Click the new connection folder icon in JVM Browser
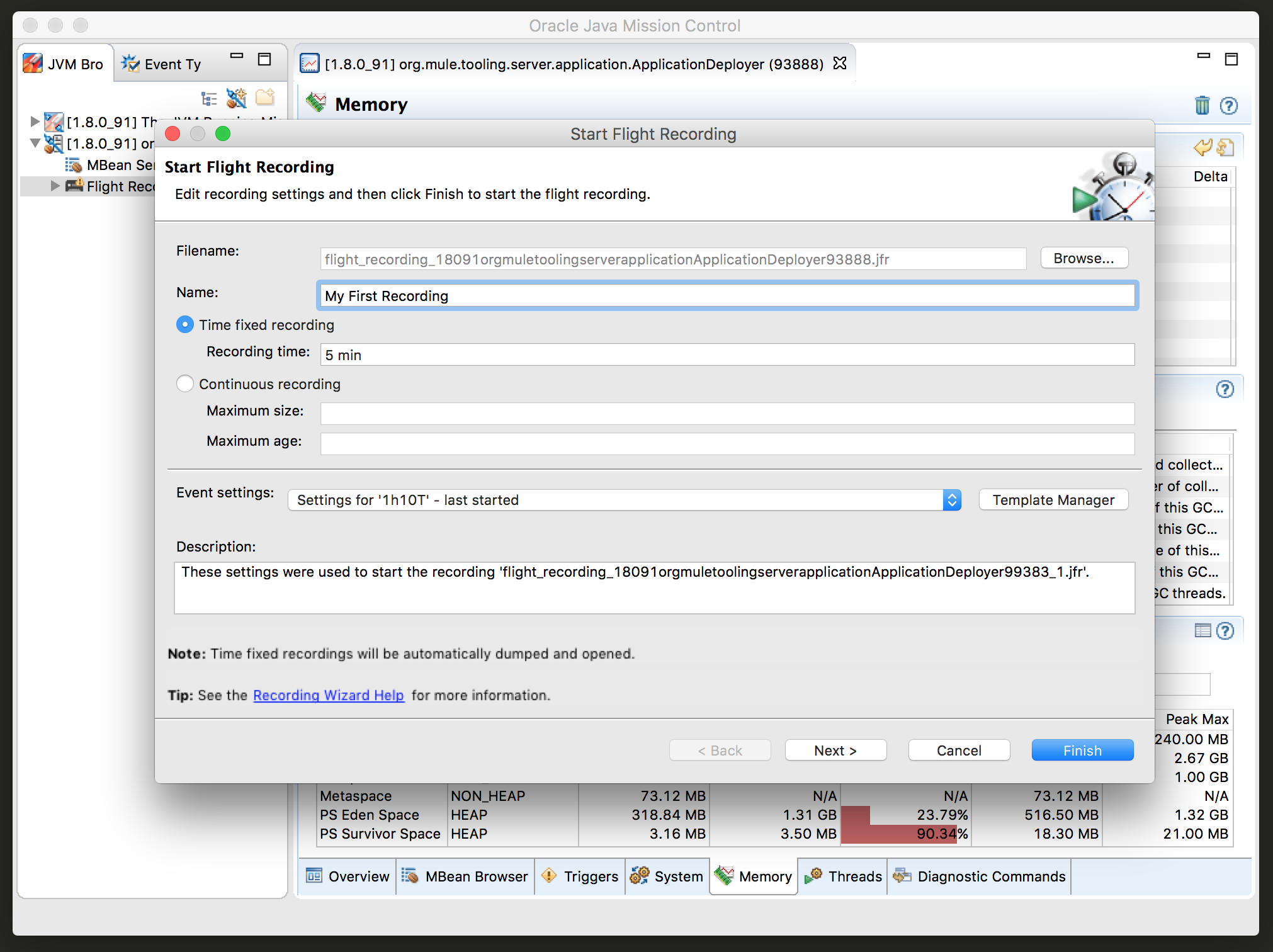Viewport: 1273px width, 952px height. point(265,98)
